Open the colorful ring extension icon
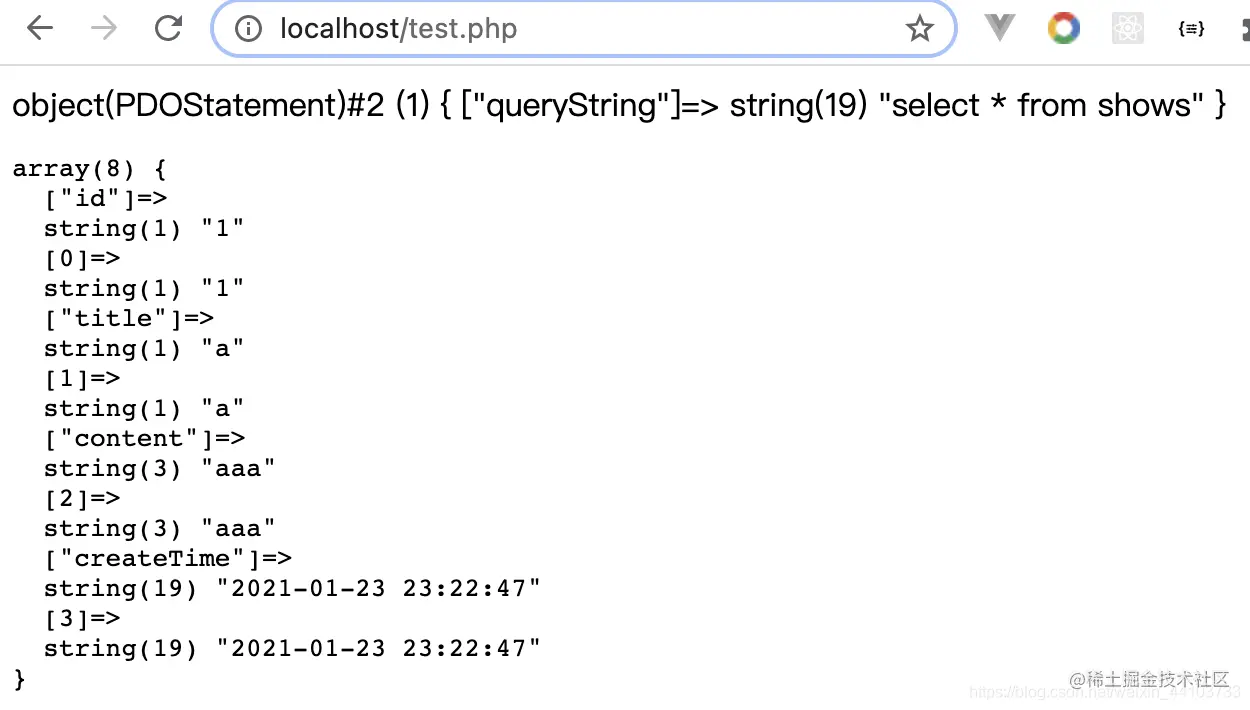The width and height of the screenshot is (1250, 710). point(1063,28)
